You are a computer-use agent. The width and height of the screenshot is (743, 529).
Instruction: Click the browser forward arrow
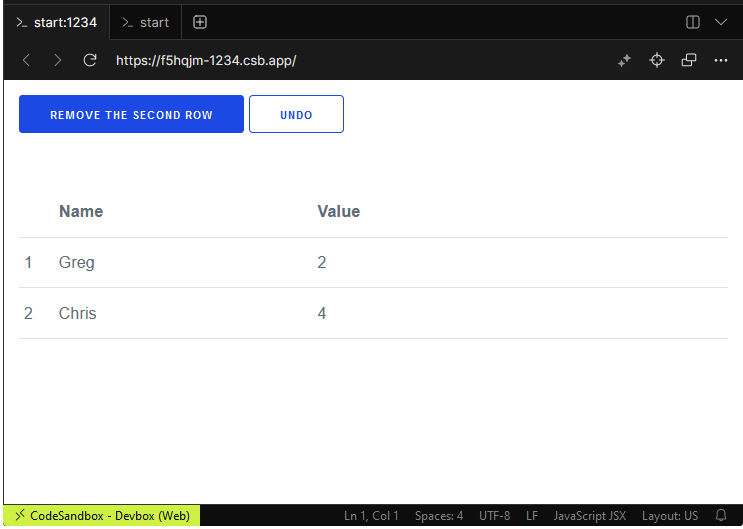pyautogui.click(x=57, y=60)
